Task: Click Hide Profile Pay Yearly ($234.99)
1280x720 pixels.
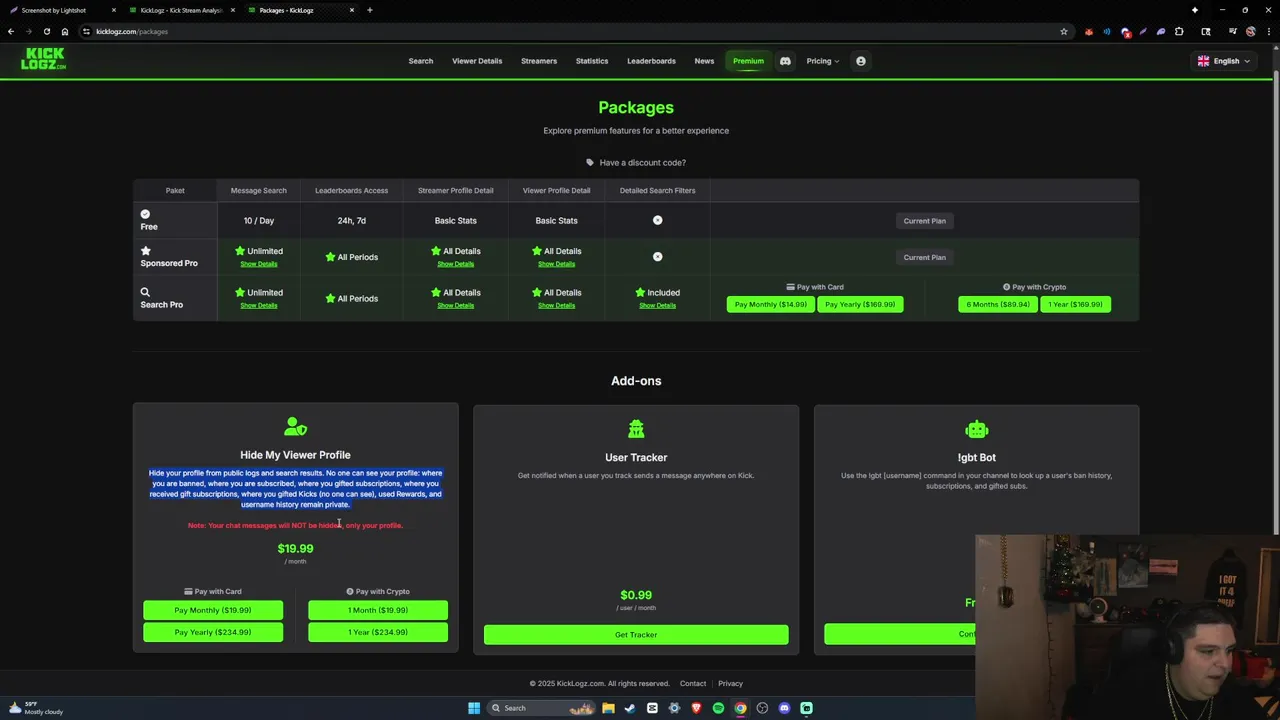Action: click(x=213, y=632)
